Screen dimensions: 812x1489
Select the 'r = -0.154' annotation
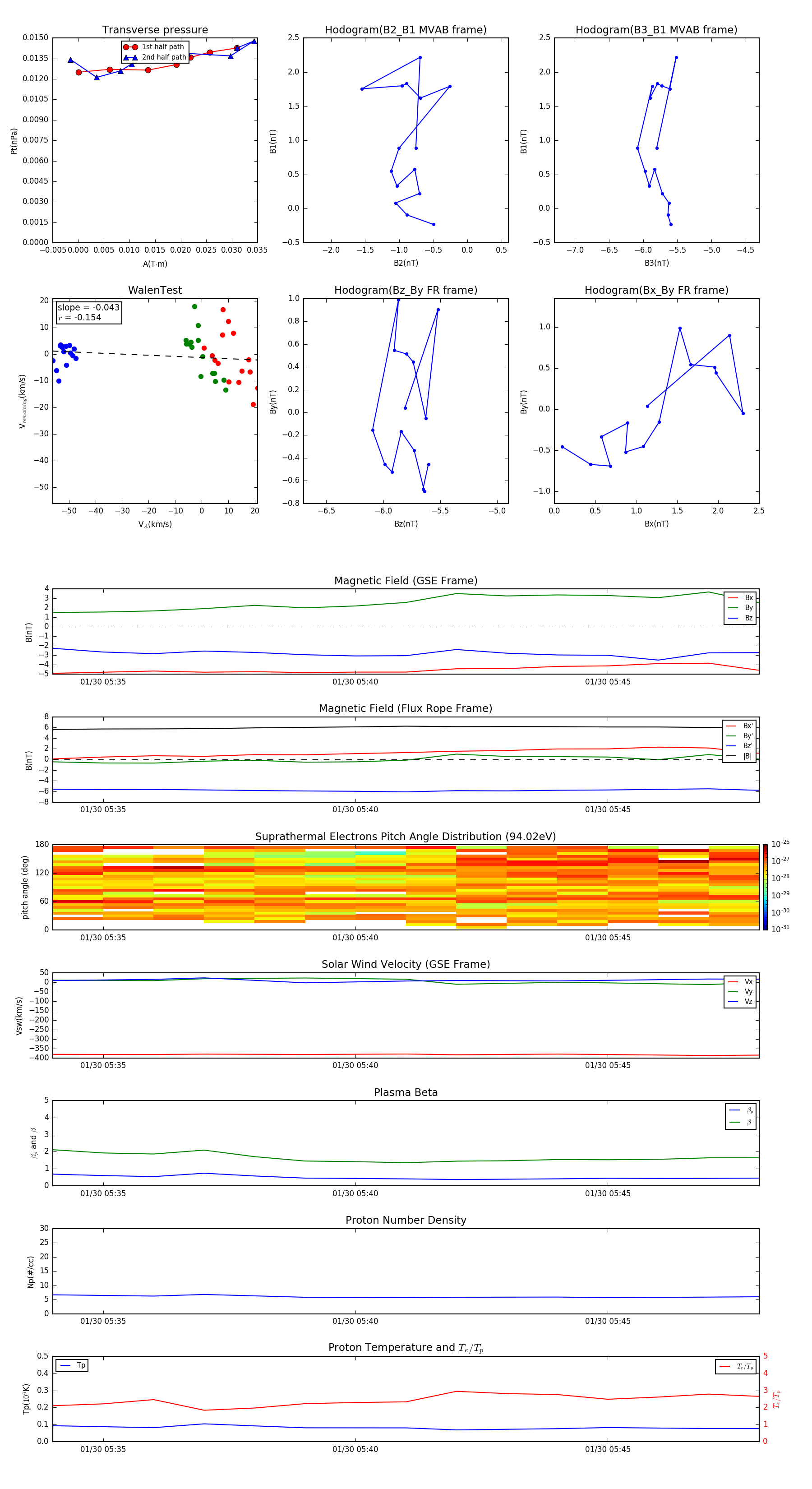point(80,317)
